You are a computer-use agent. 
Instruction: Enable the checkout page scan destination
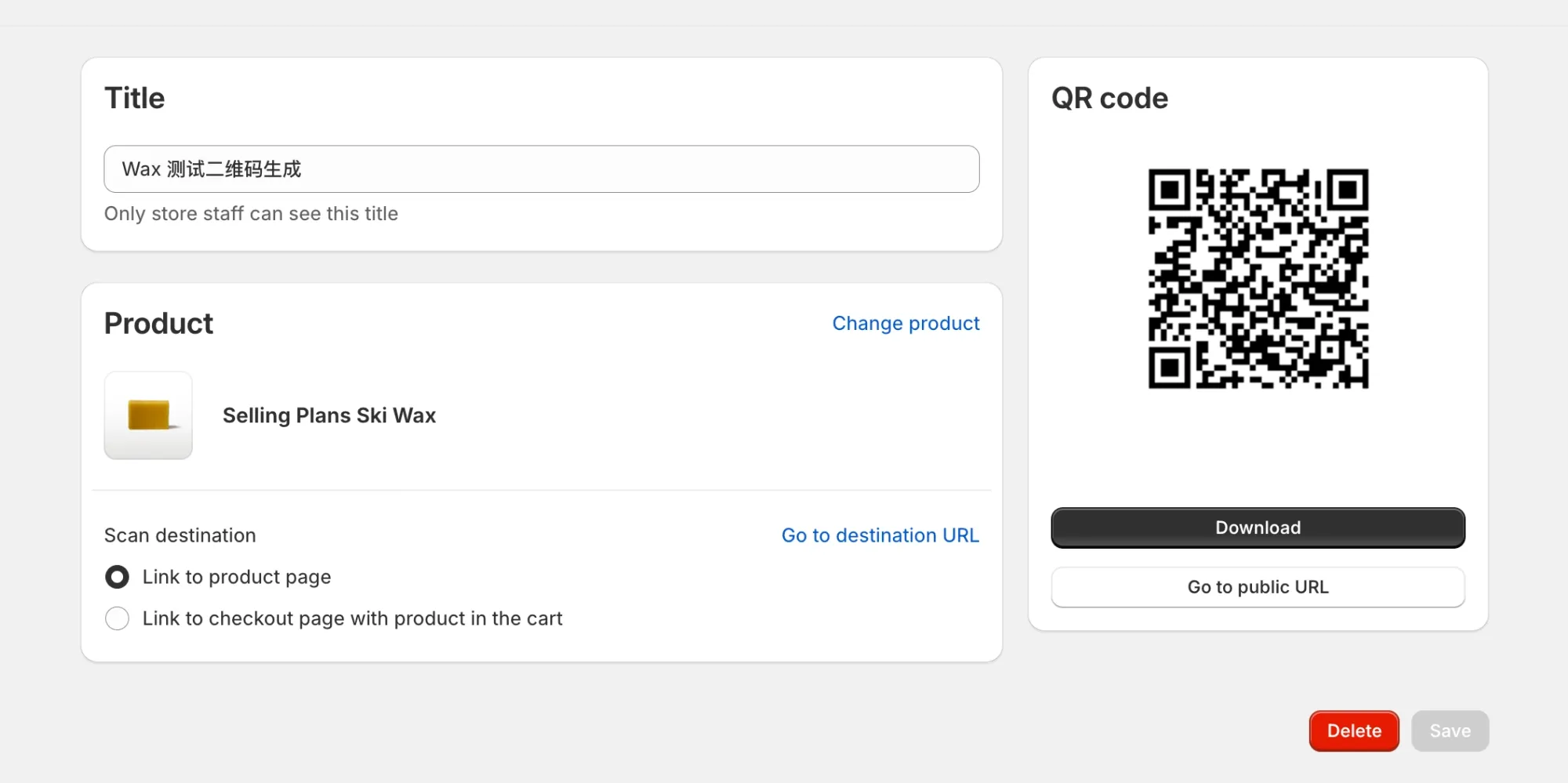[x=117, y=618]
